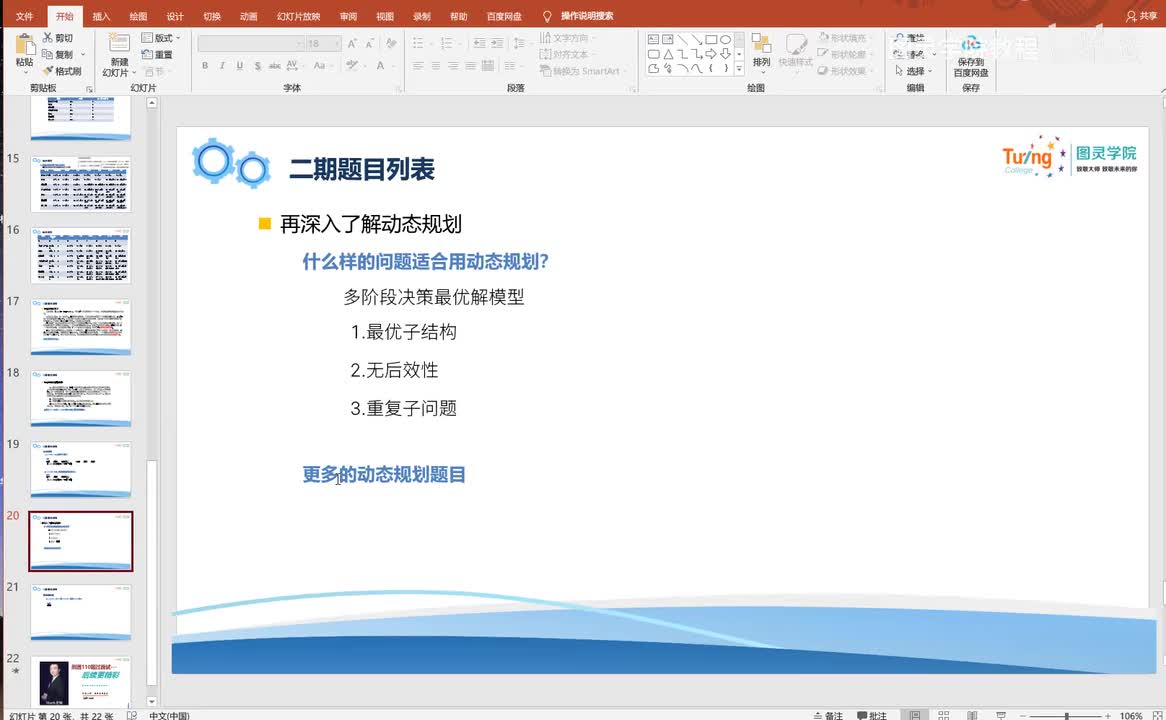Screen dimensions: 1166x720
Task: Increase font size with the larger A icon
Action: (x=352, y=44)
